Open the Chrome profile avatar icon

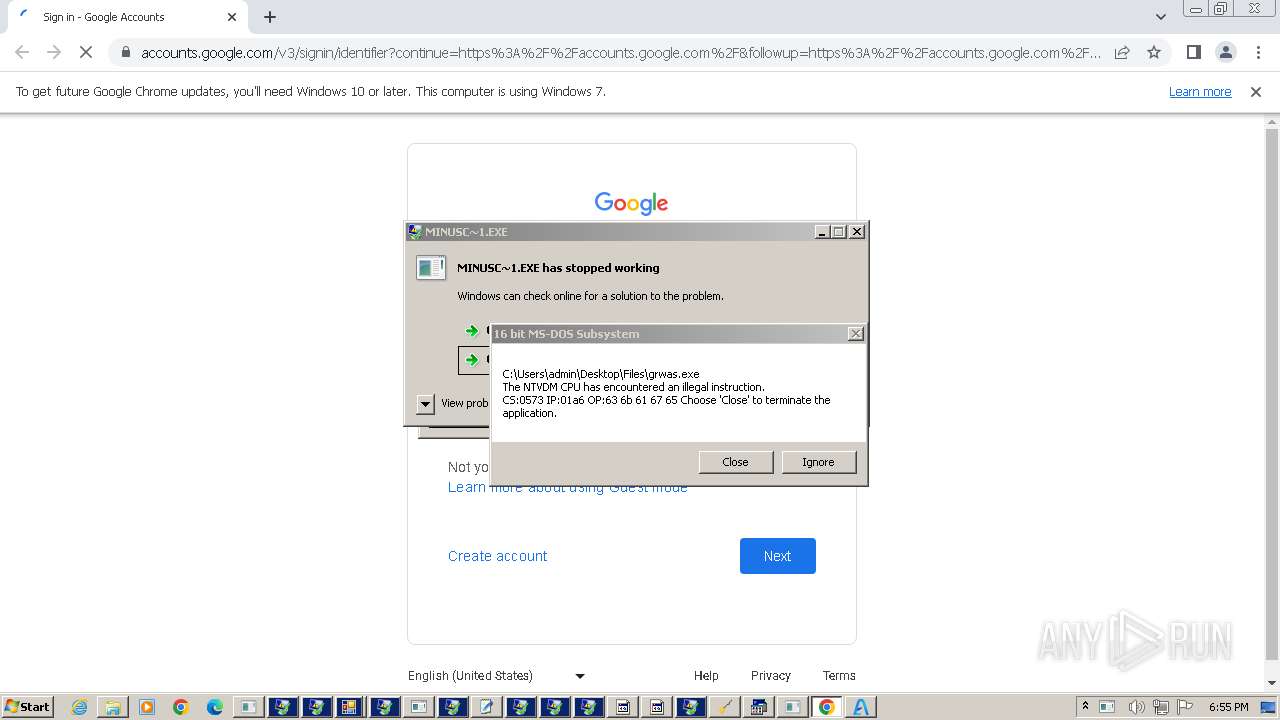[x=1225, y=52]
